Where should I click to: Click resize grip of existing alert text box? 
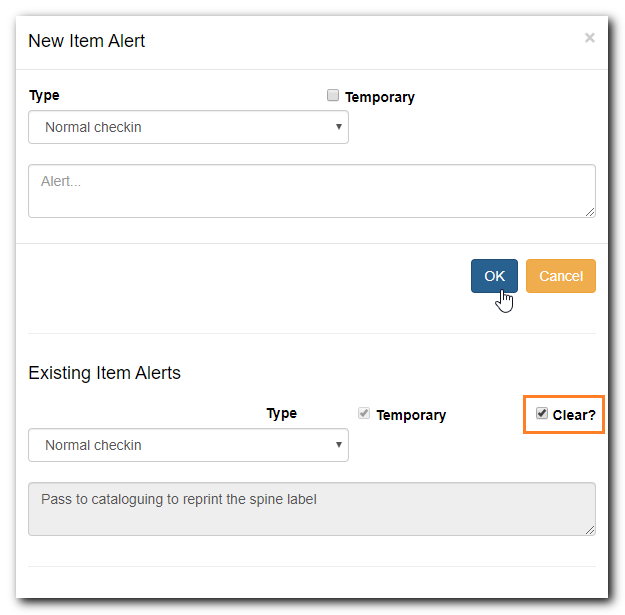(x=590, y=530)
